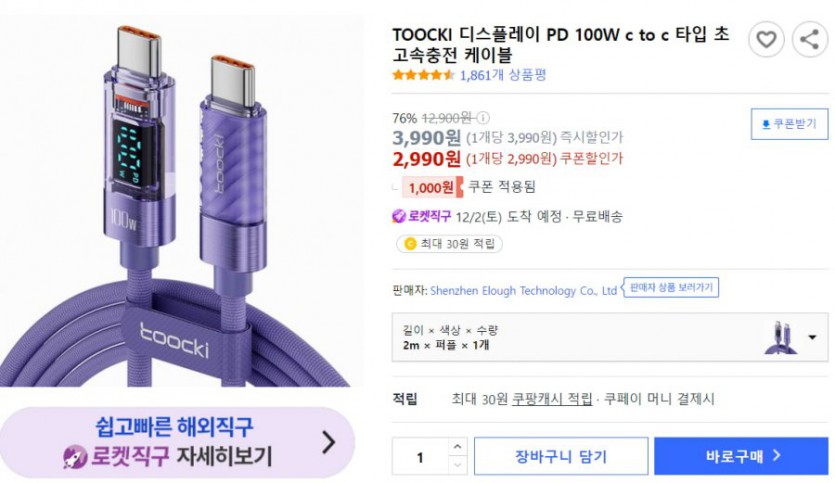Click the purple 로켓직구 delivery badge

pyautogui.click(x=422, y=216)
